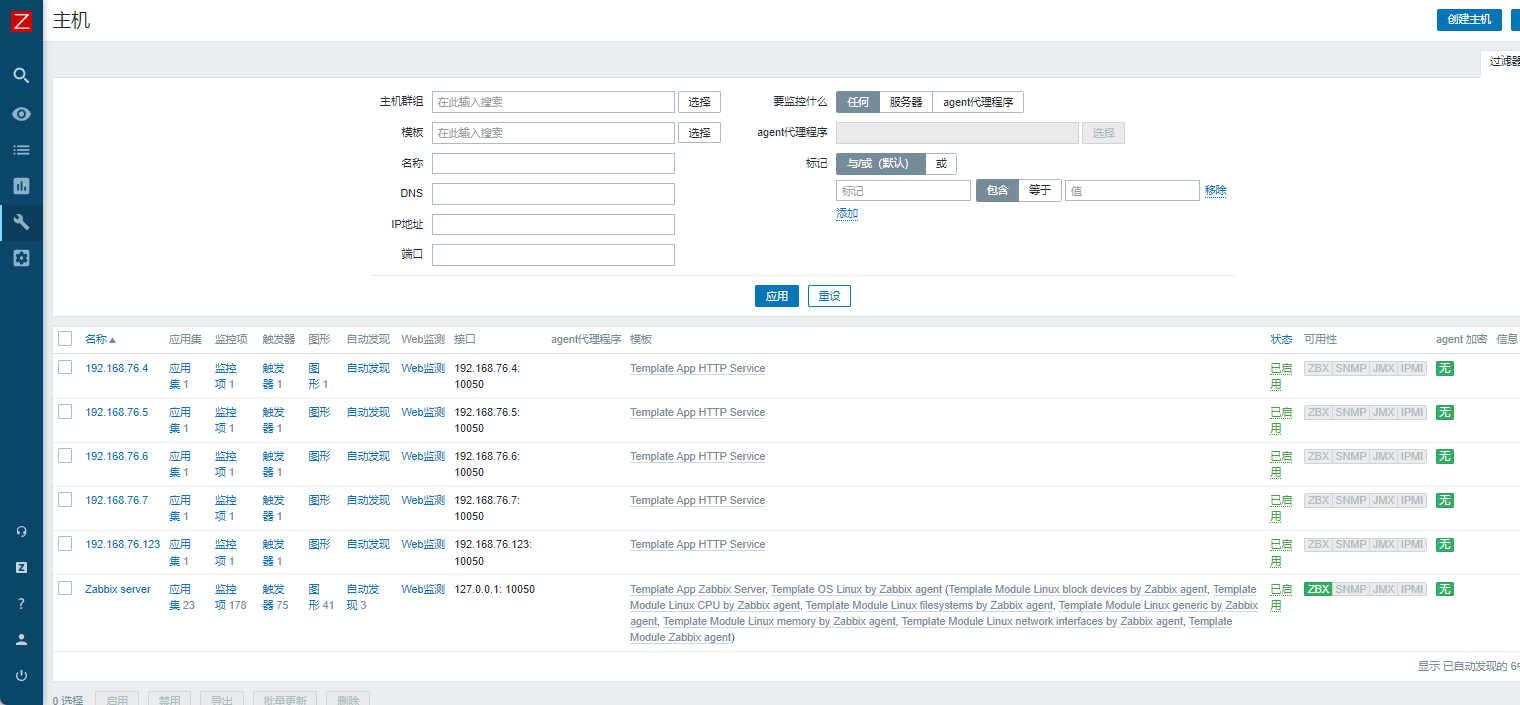Click 创建主机 button
Screen dimensions: 1520x705
[1469, 19]
